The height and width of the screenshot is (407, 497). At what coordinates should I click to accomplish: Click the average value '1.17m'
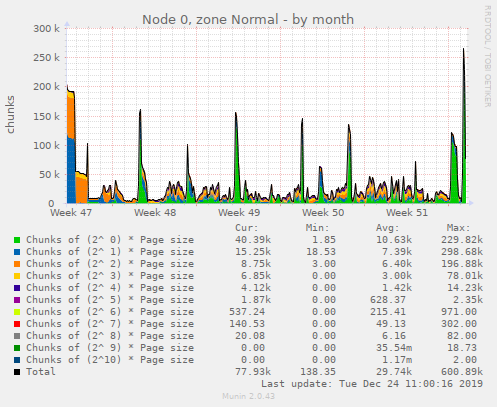click(397, 360)
